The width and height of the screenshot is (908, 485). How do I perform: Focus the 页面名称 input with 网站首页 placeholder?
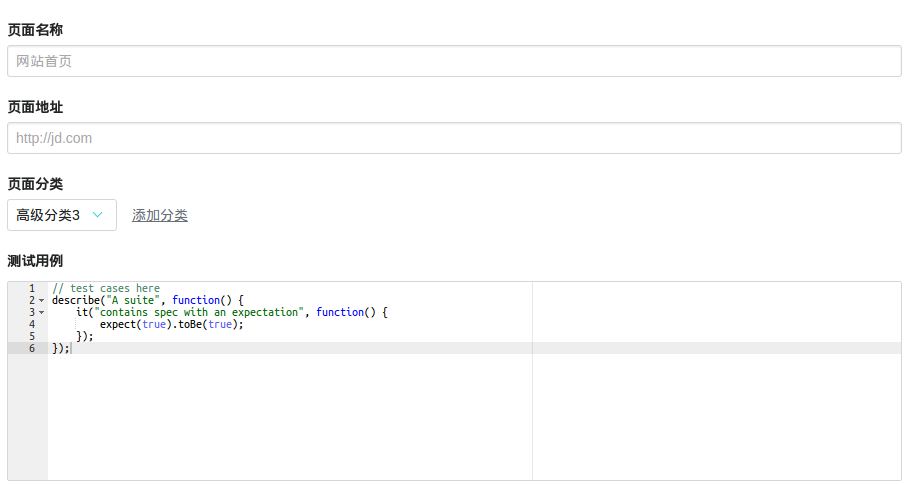point(454,61)
